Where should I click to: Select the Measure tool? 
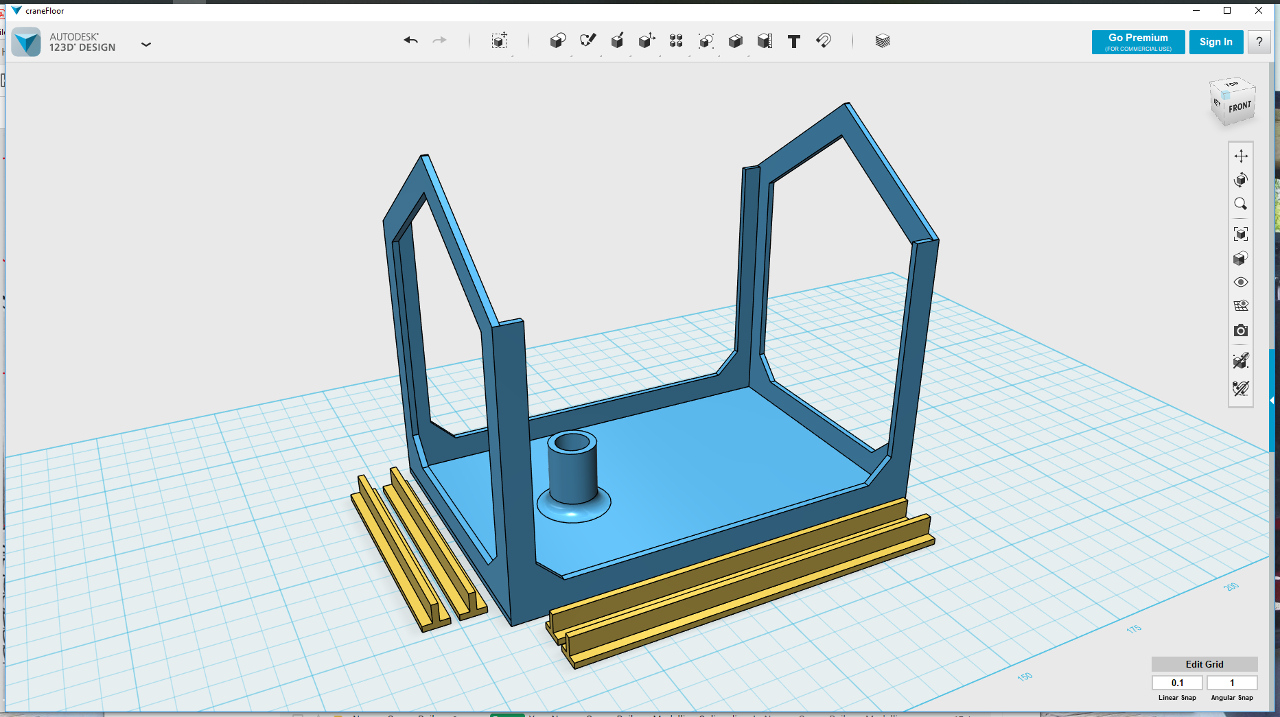coord(764,41)
